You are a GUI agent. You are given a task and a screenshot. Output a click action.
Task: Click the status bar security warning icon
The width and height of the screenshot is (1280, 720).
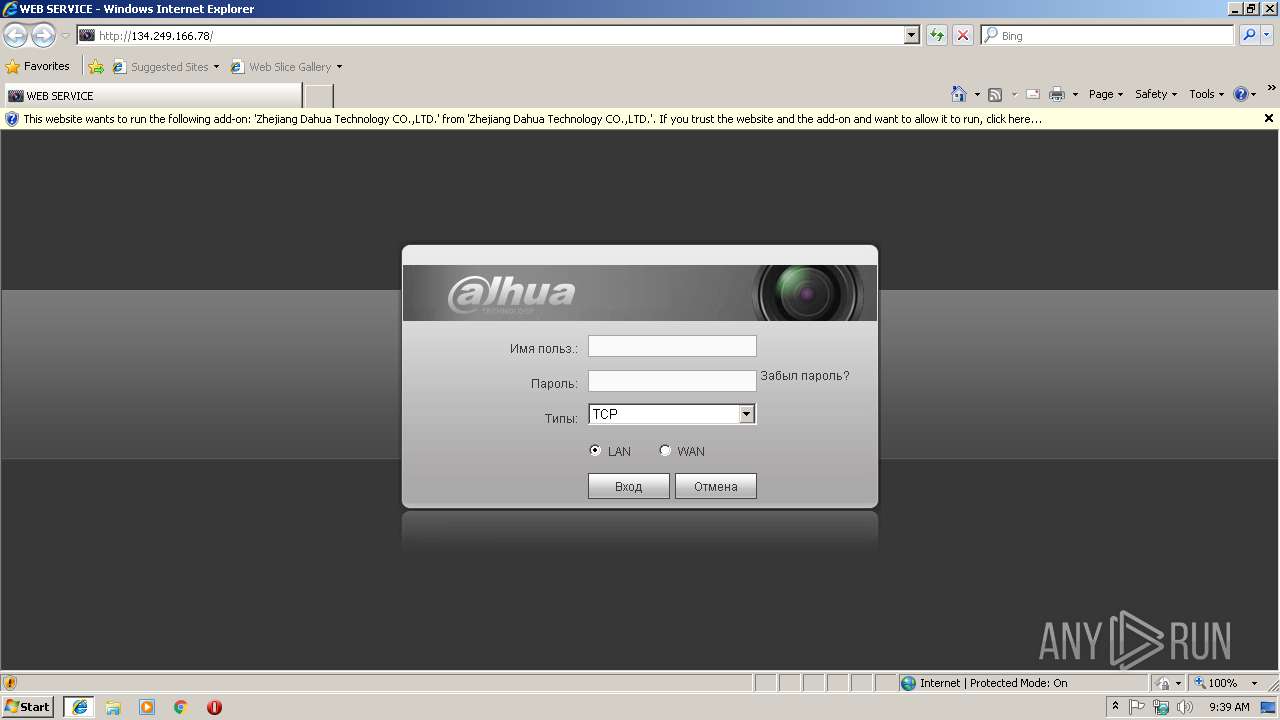[11, 683]
